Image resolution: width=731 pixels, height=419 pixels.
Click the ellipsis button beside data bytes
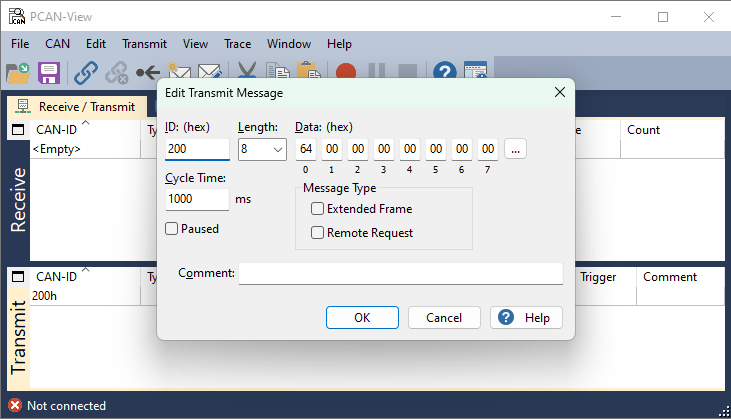point(515,149)
